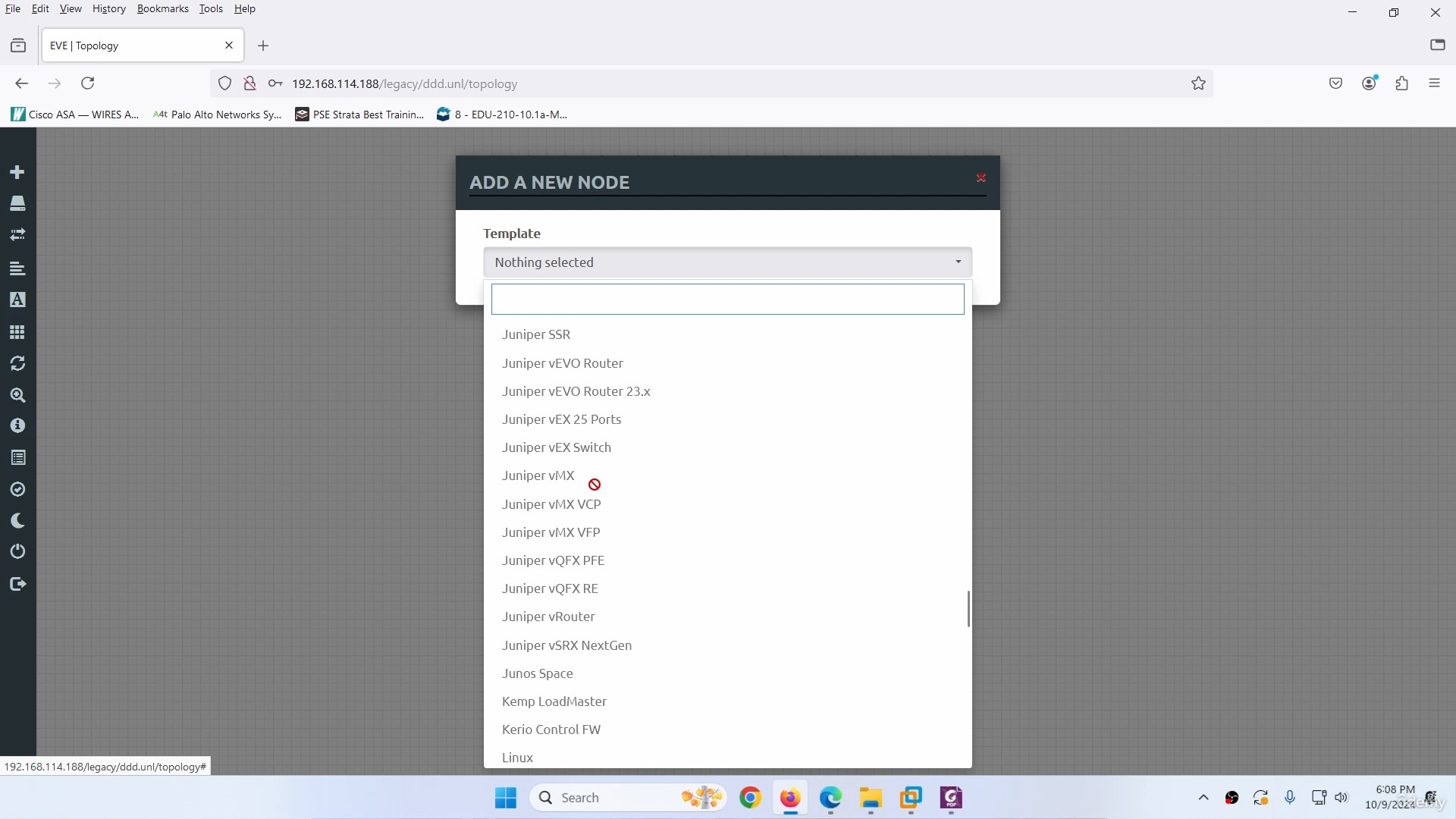Select Juniper vEVO Router template

(x=727, y=363)
